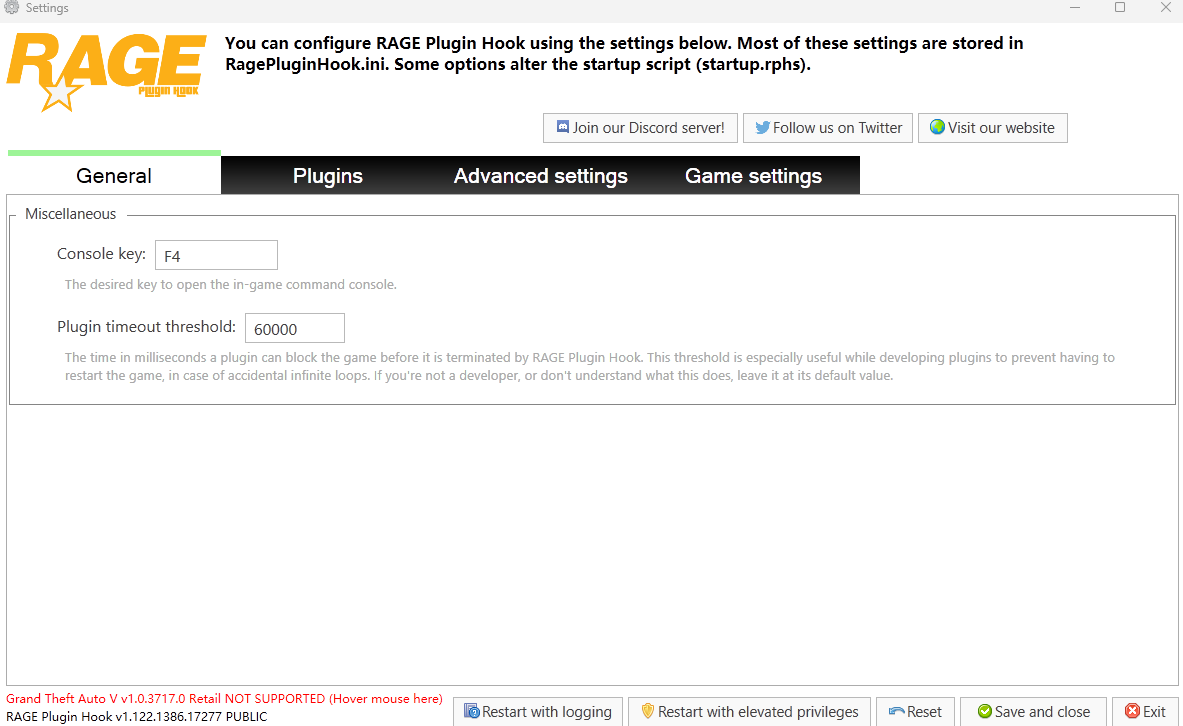The width and height of the screenshot is (1183, 726).
Task: Open the website via the globe icon
Action: tap(937, 128)
